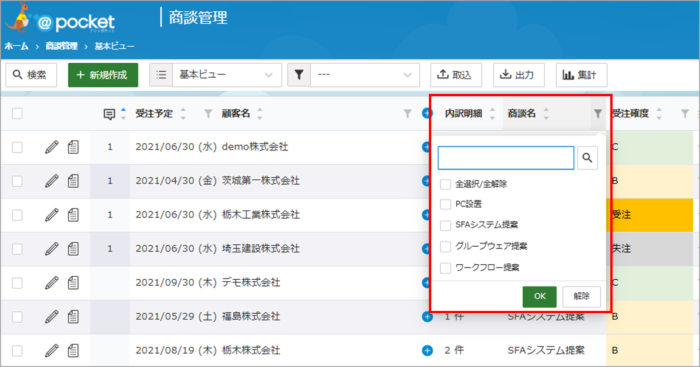Click the 取込 import button

click(x=456, y=75)
